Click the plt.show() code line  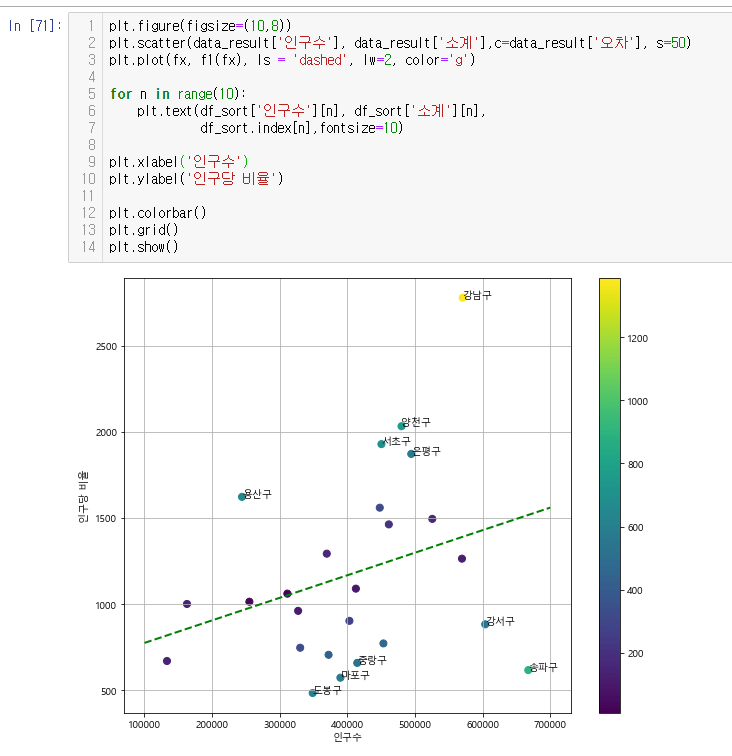pyautogui.click(x=144, y=246)
